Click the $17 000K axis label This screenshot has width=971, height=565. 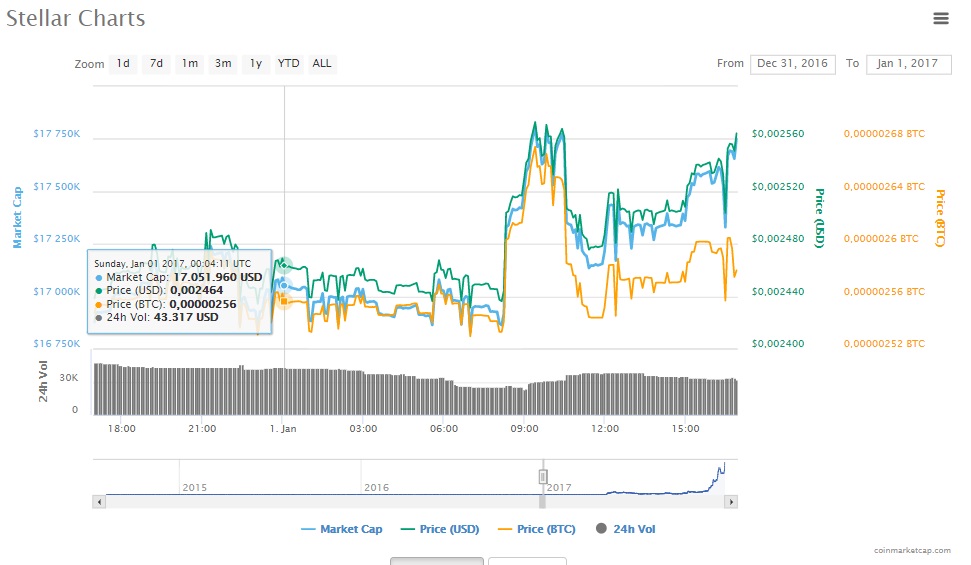pos(56,292)
